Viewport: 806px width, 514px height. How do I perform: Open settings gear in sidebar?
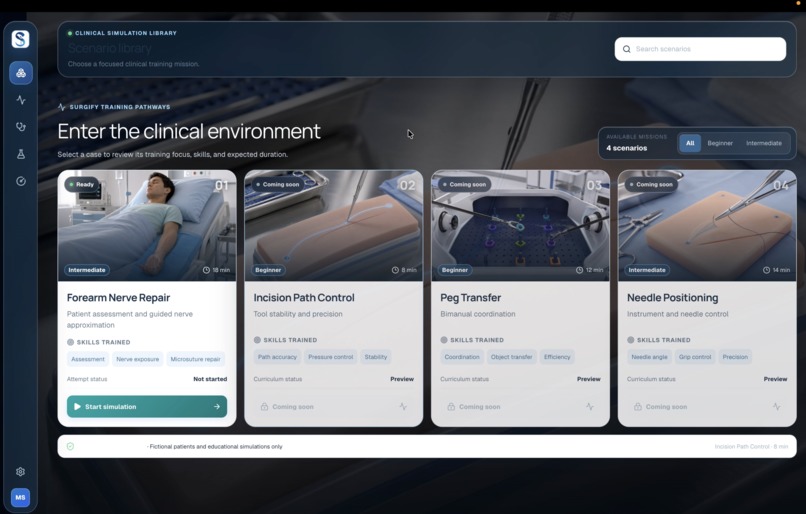pyautogui.click(x=21, y=471)
